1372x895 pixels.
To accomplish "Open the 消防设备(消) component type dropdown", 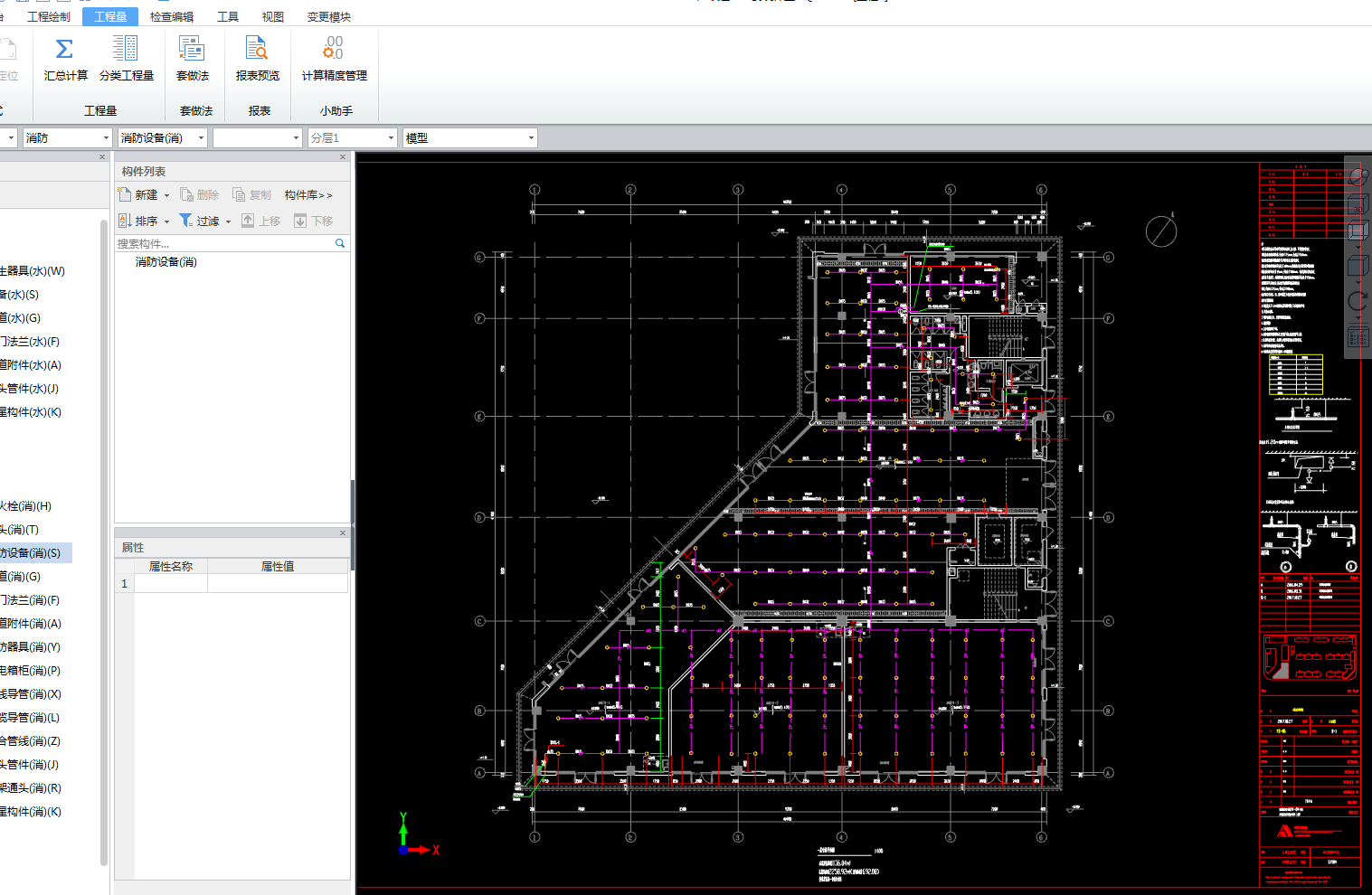I will [163, 137].
